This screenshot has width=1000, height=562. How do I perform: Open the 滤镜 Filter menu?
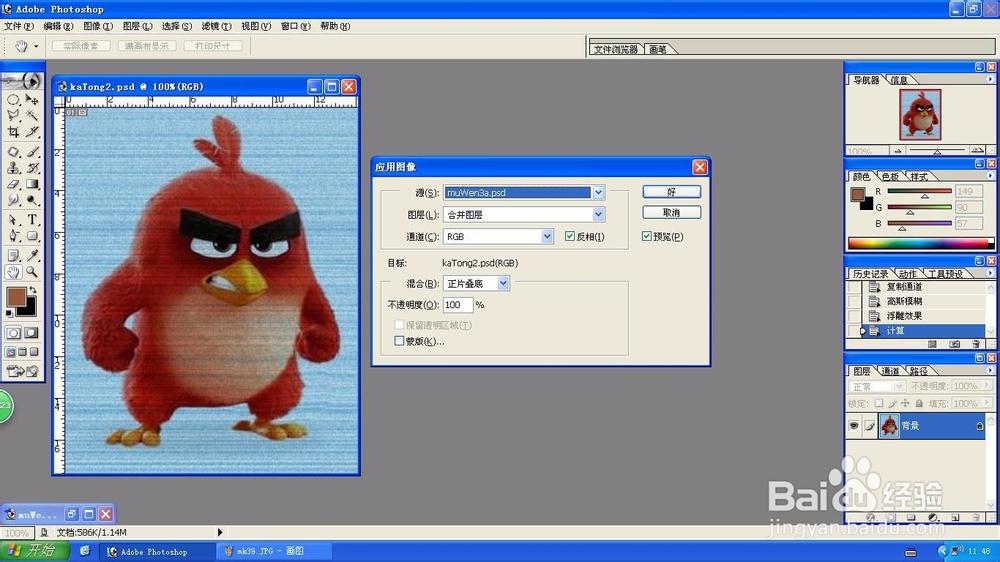tap(216, 26)
